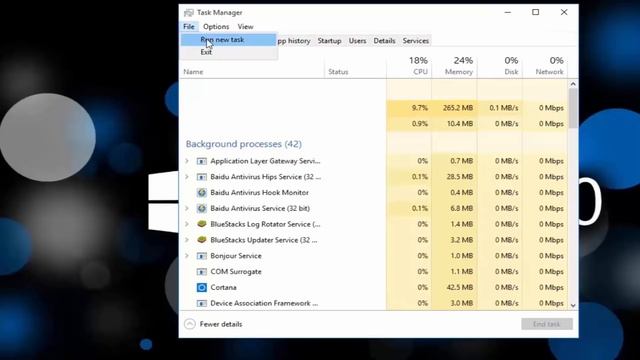The image size is (640, 360).
Task: Select the COM Surrogate process name
Action: [236, 272]
